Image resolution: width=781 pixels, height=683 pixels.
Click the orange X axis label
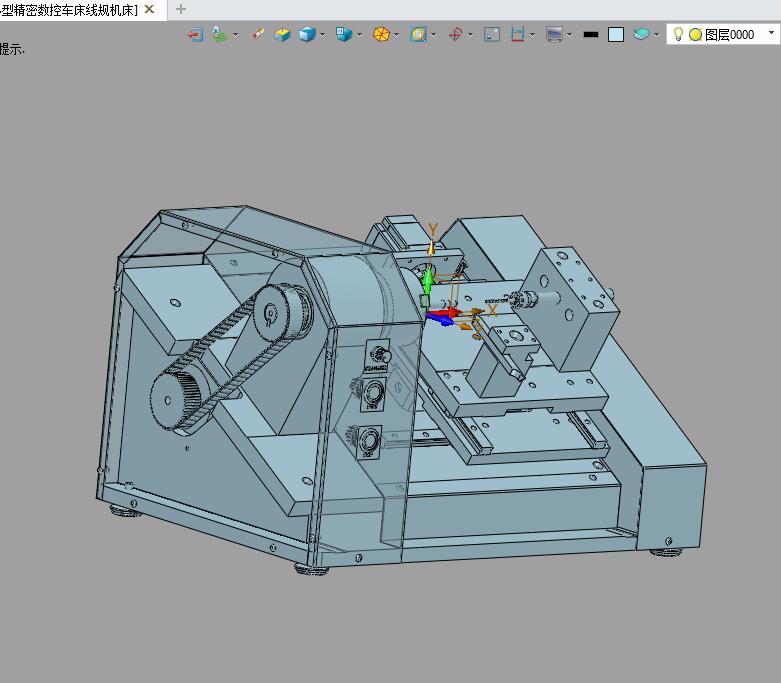[492, 311]
